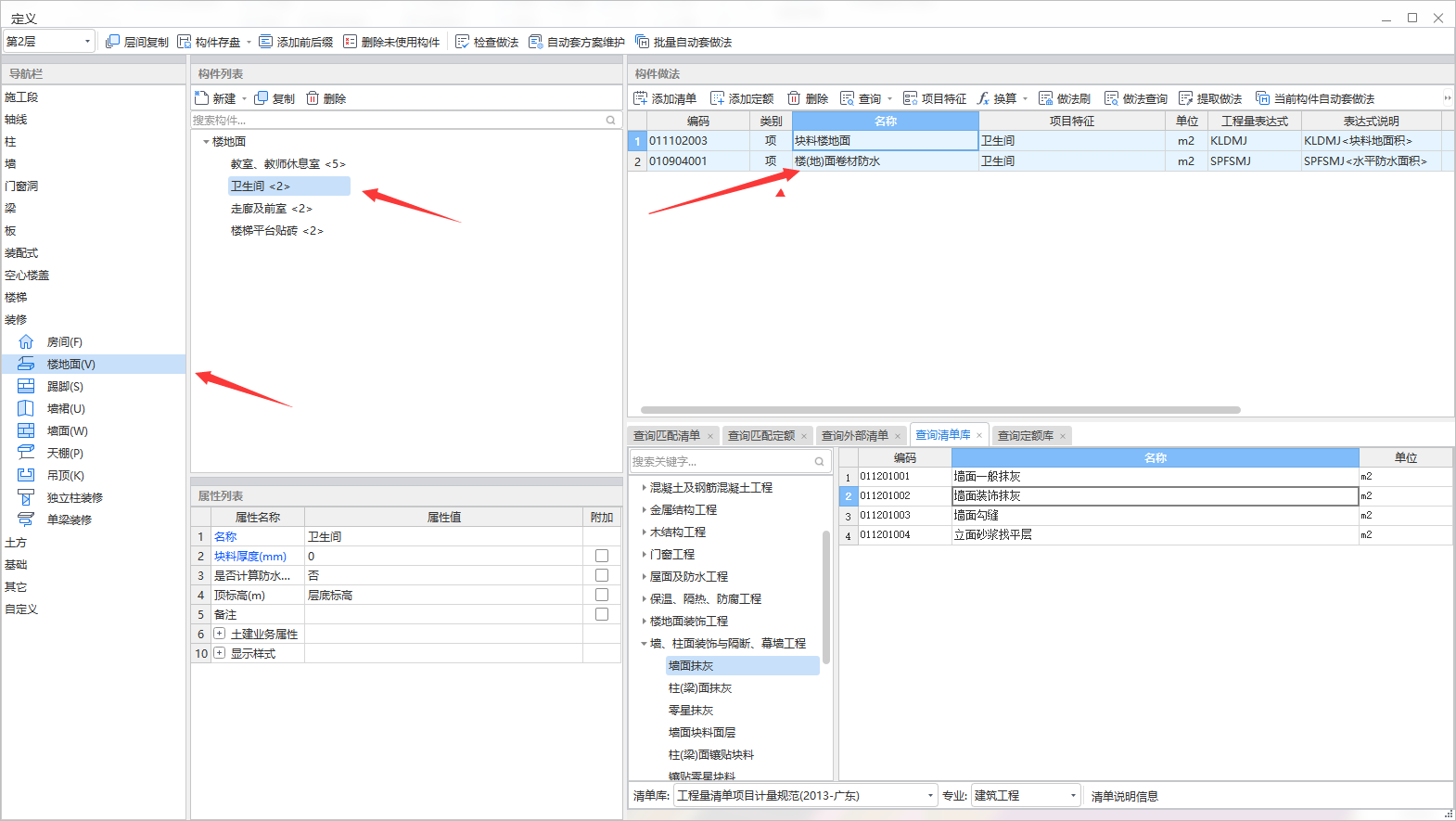Image resolution: width=1456 pixels, height=821 pixels.
Task: Select 教室、教师休息室 component
Action: 287,164
